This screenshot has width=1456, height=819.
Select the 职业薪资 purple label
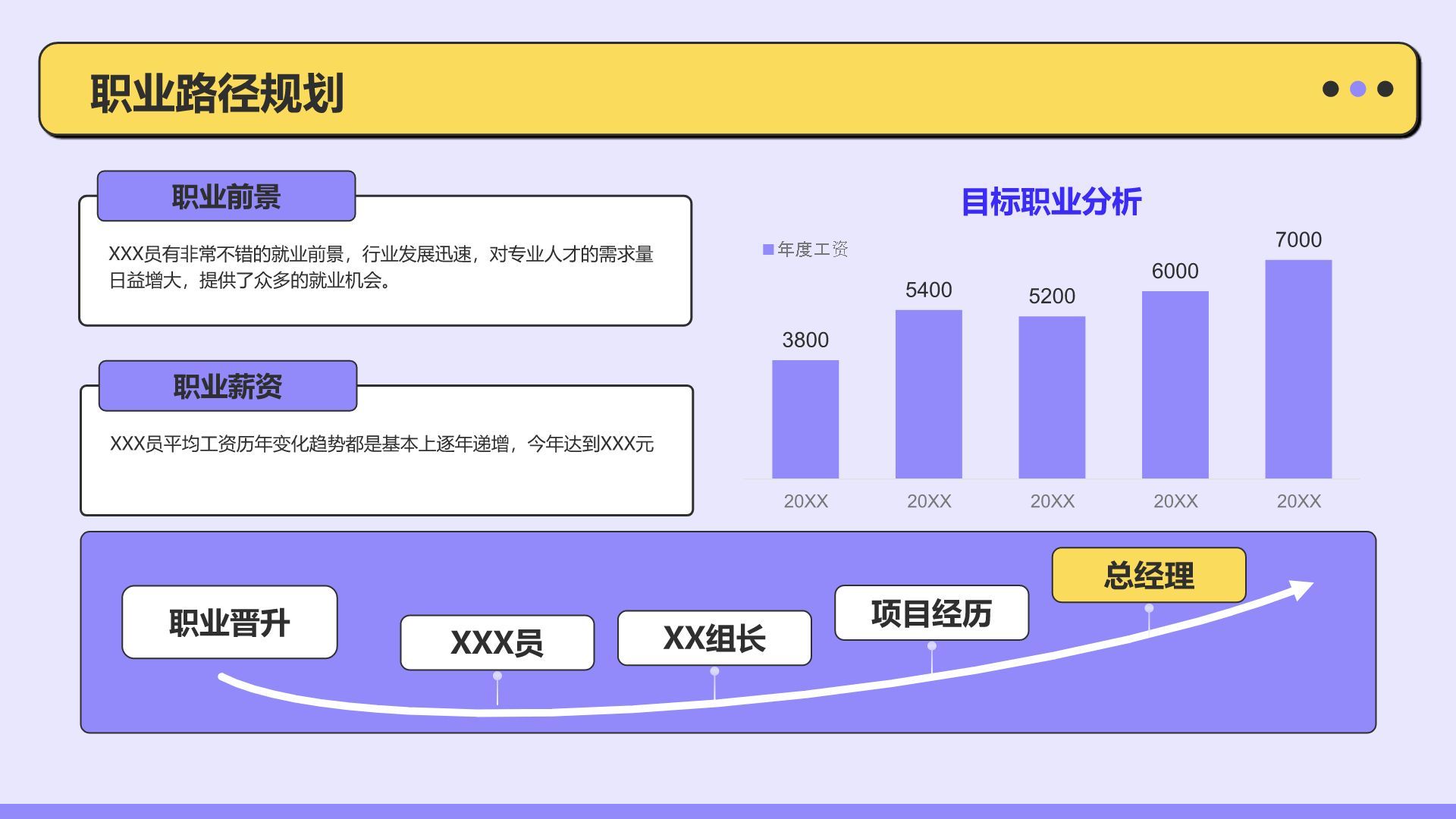(x=227, y=386)
